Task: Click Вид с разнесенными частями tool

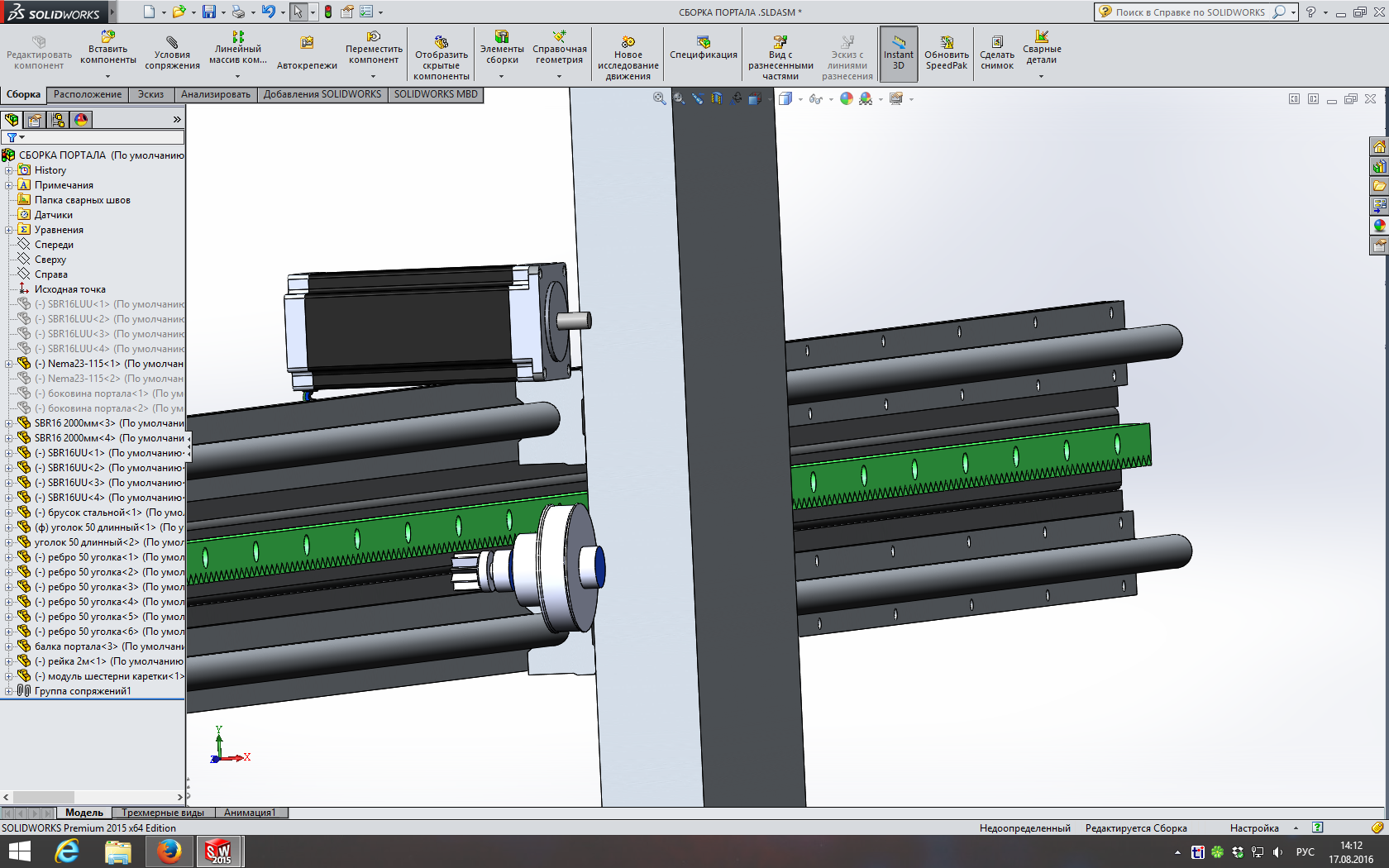Action: (780, 58)
